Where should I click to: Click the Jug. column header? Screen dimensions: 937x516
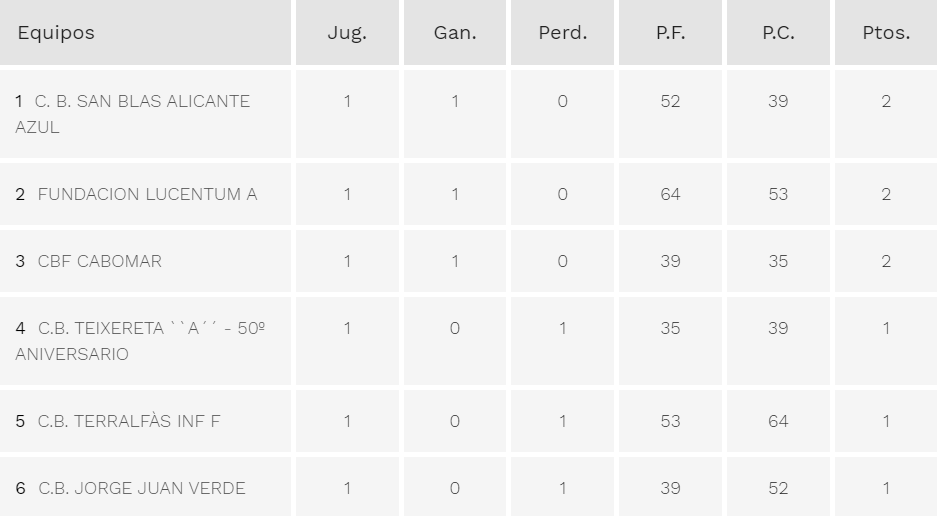[347, 32]
